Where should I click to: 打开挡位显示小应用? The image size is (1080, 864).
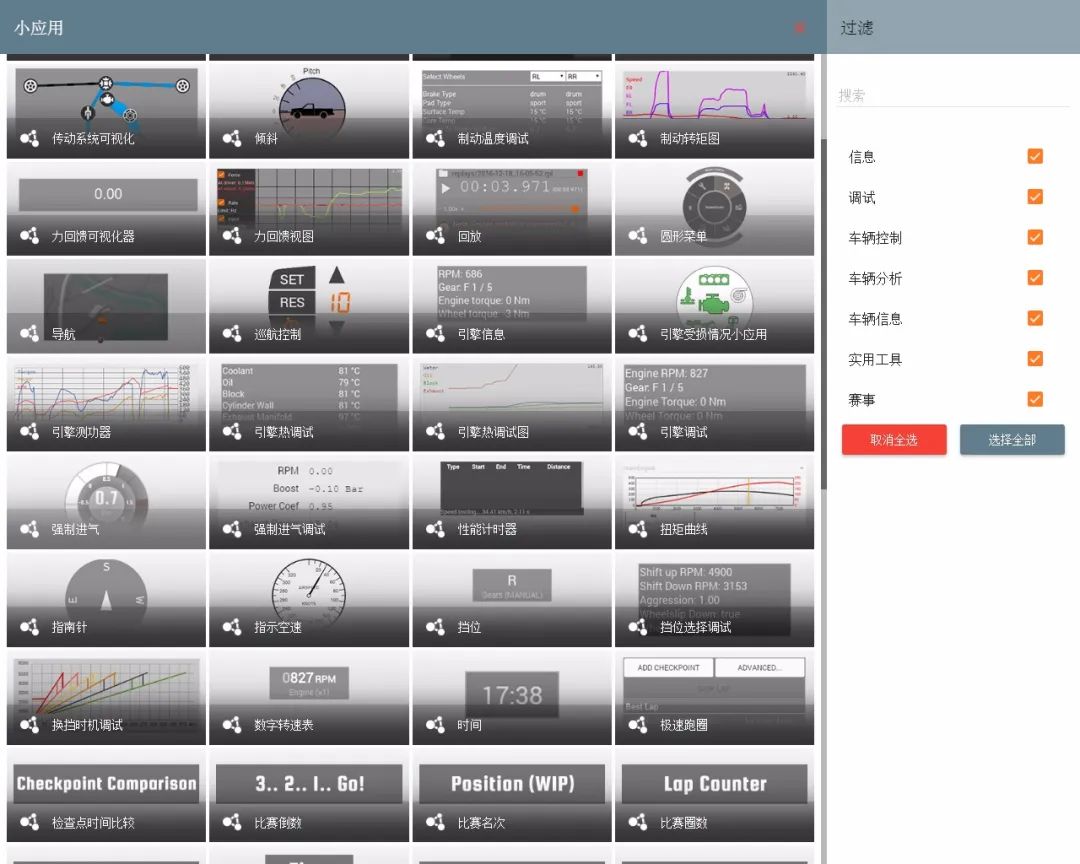(510, 600)
